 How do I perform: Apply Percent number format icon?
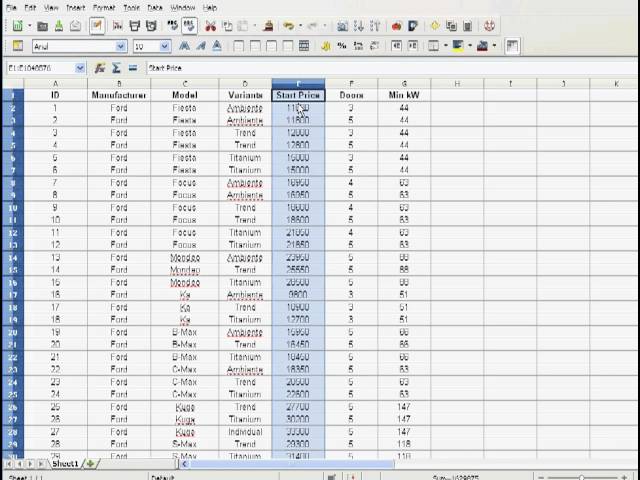[x=342, y=46]
